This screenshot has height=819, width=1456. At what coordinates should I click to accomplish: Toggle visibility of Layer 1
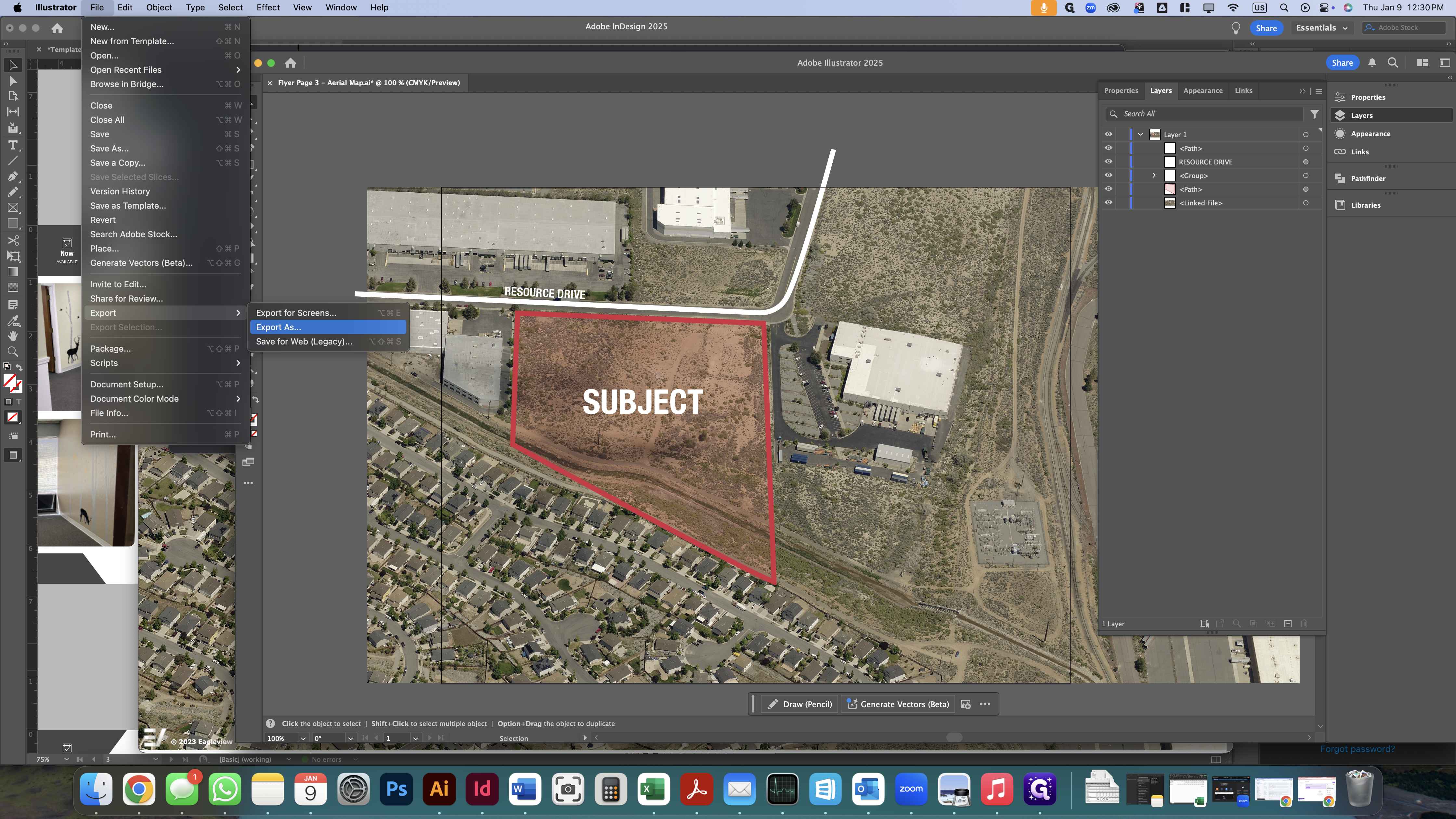coord(1108,135)
